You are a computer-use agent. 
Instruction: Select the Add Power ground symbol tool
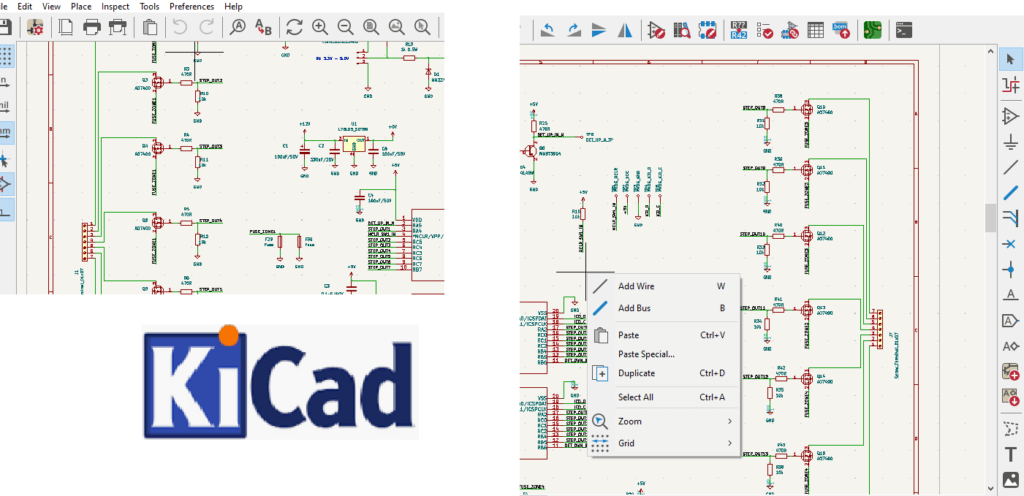[x=1011, y=142]
